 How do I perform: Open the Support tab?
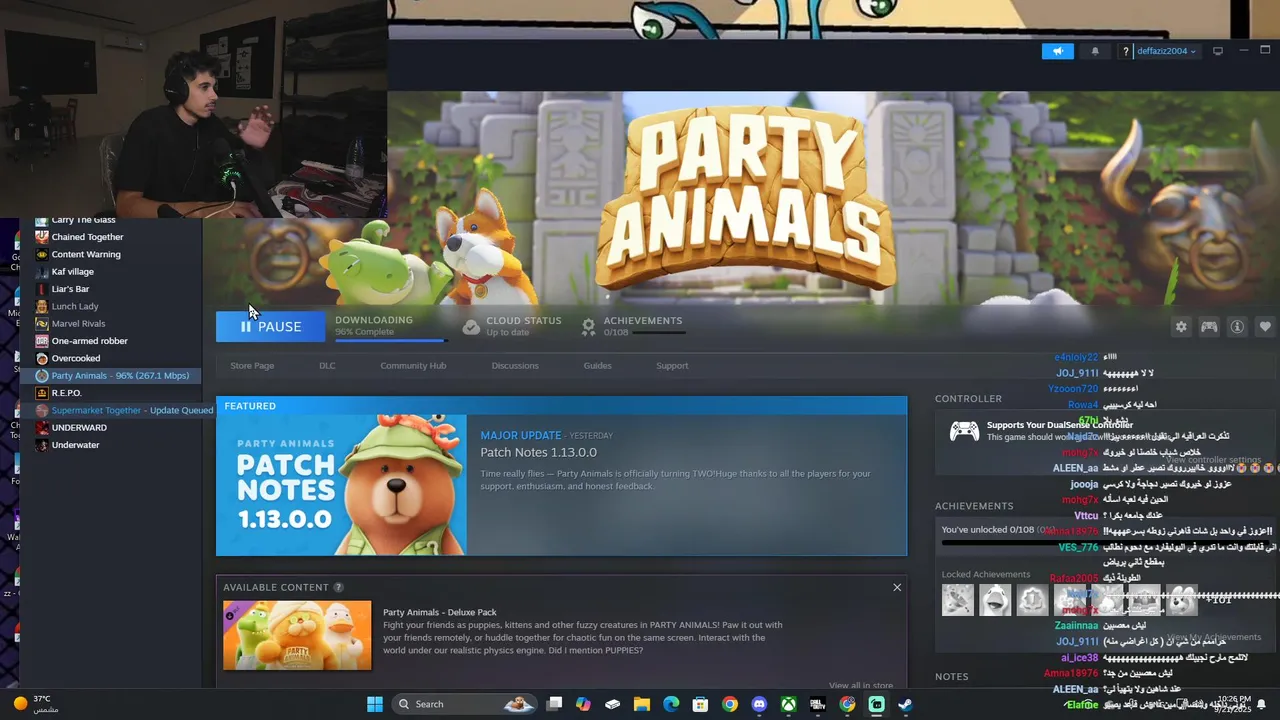tap(672, 366)
